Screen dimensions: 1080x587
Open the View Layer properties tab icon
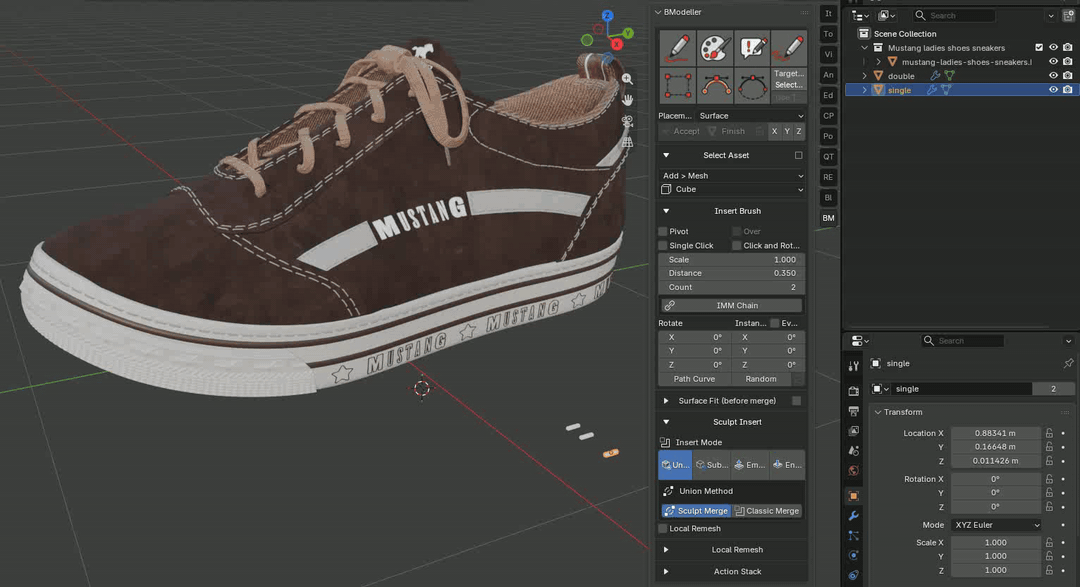[x=853, y=431]
